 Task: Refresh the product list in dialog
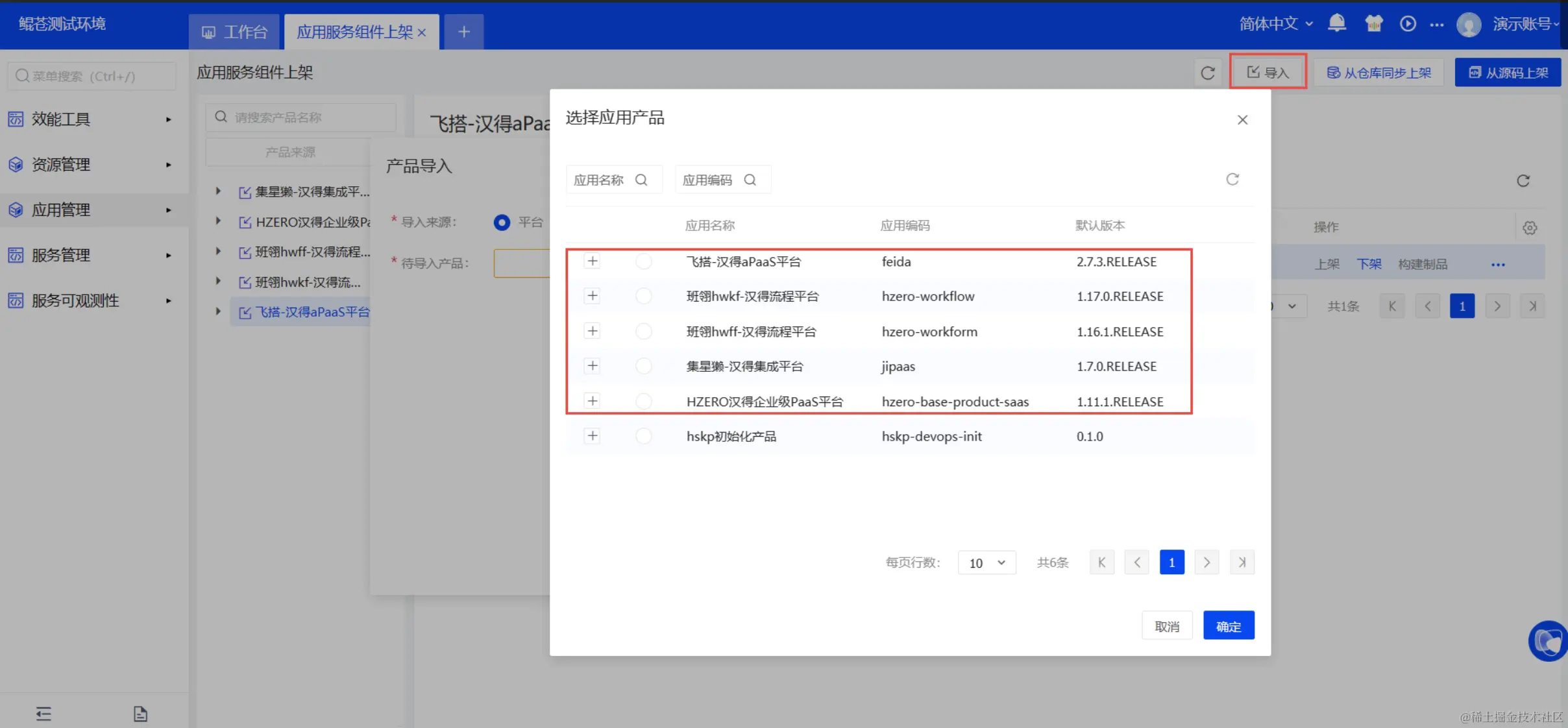(1232, 180)
